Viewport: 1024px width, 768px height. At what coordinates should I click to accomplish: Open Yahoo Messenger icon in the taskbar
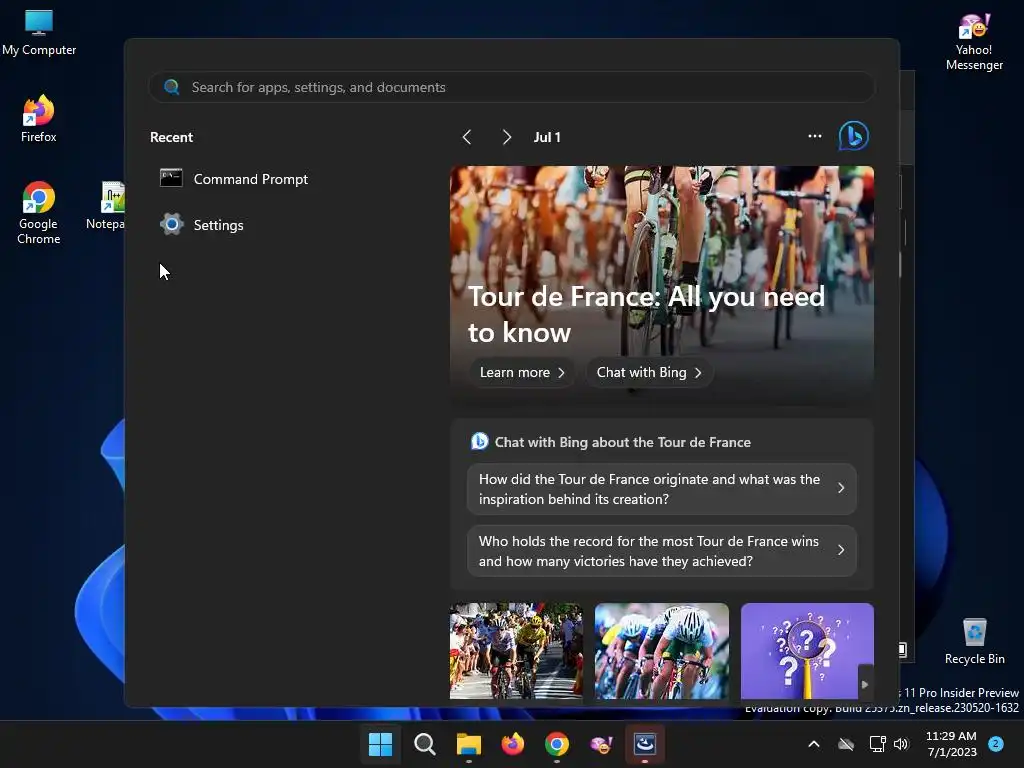pyautogui.click(x=601, y=744)
